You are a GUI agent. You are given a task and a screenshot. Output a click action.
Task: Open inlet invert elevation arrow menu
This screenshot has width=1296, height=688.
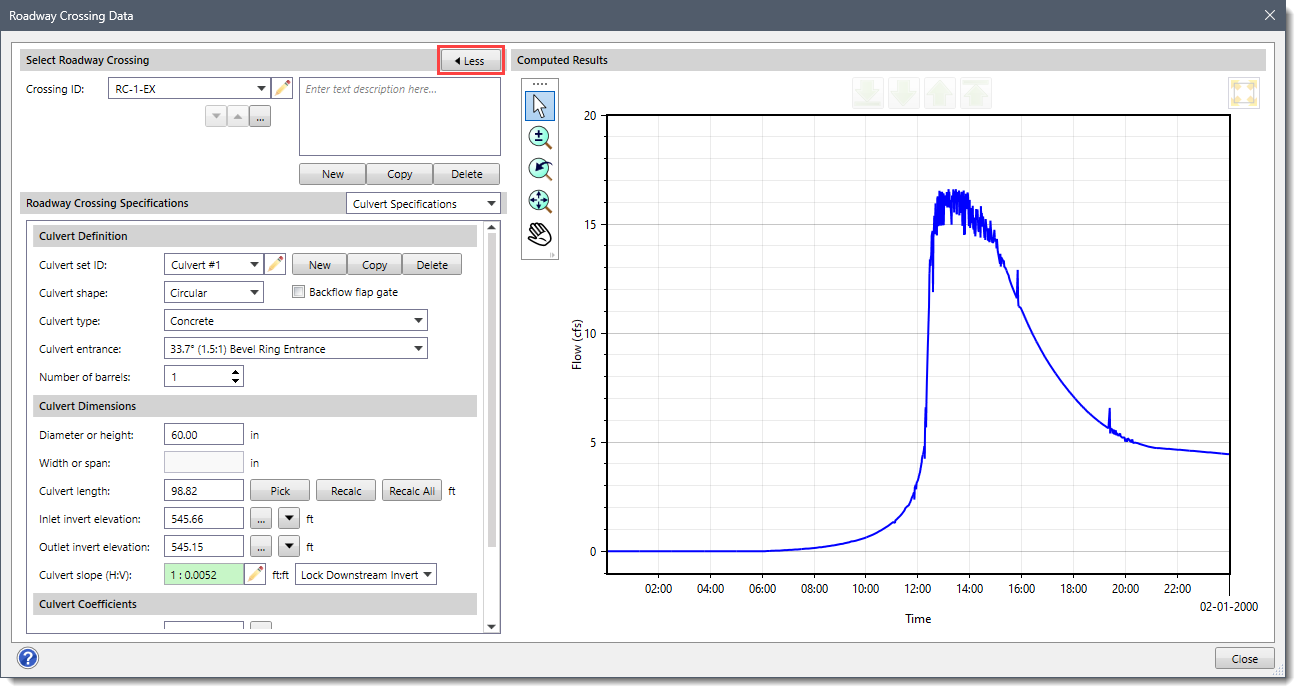pos(288,519)
